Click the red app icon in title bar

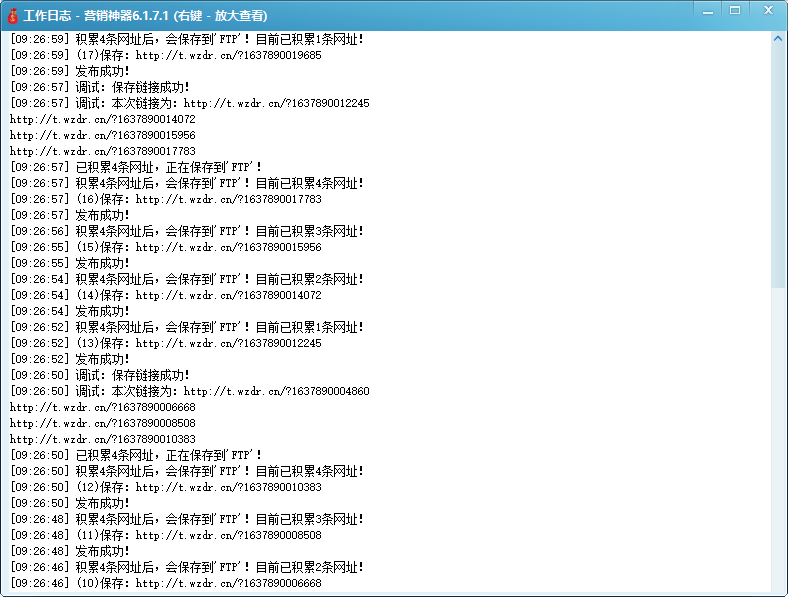click(x=13, y=16)
